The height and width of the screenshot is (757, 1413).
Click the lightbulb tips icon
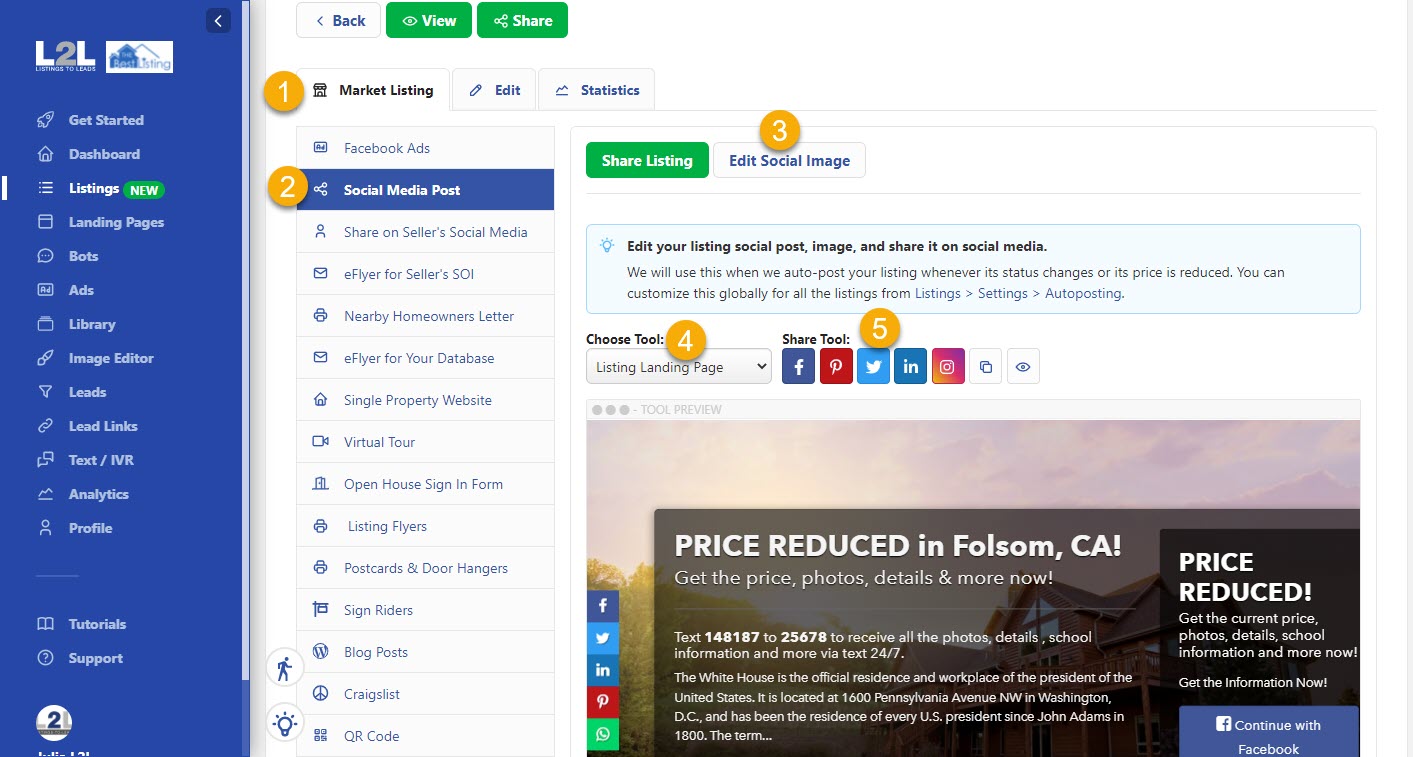point(284,723)
